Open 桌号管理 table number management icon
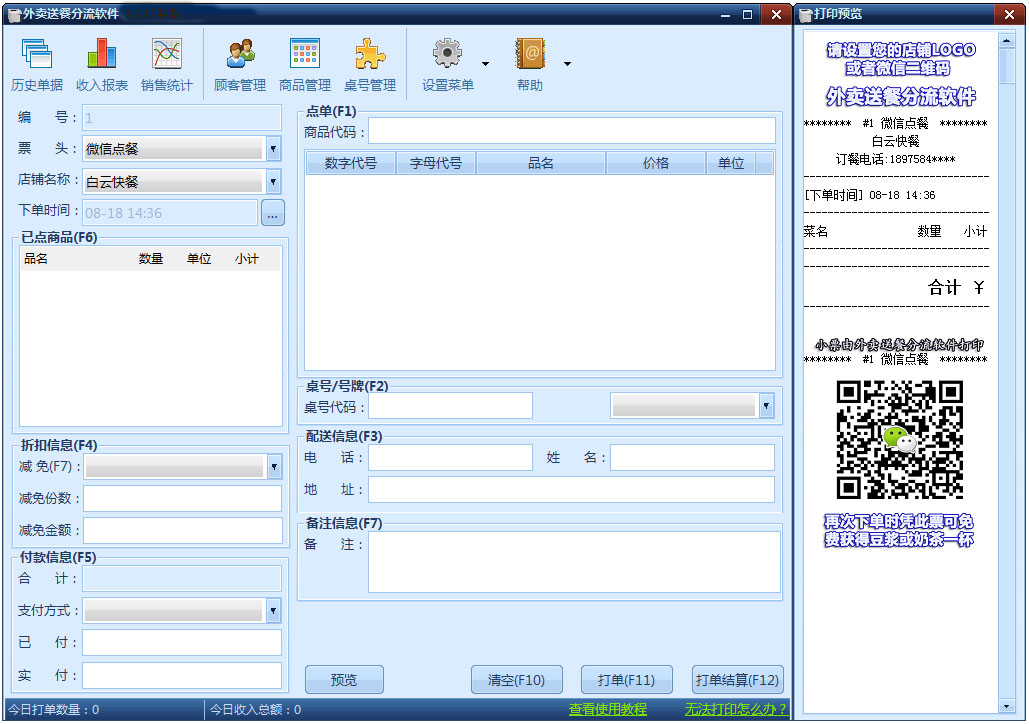The width and height of the screenshot is (1029, 724). [x=370, y=54]
